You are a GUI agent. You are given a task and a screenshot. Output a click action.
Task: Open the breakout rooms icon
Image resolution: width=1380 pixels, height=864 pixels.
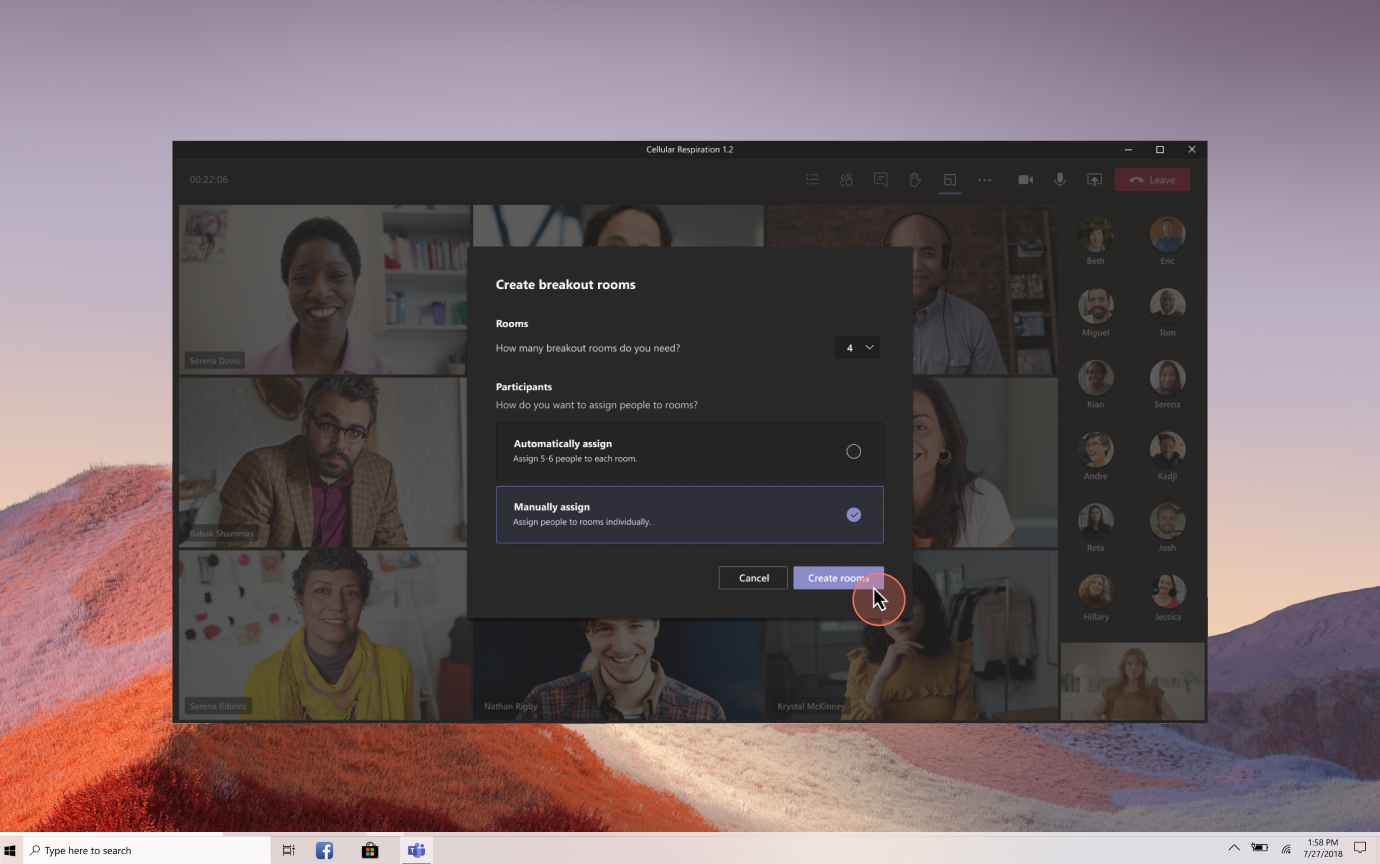click(x=950, y=179)
